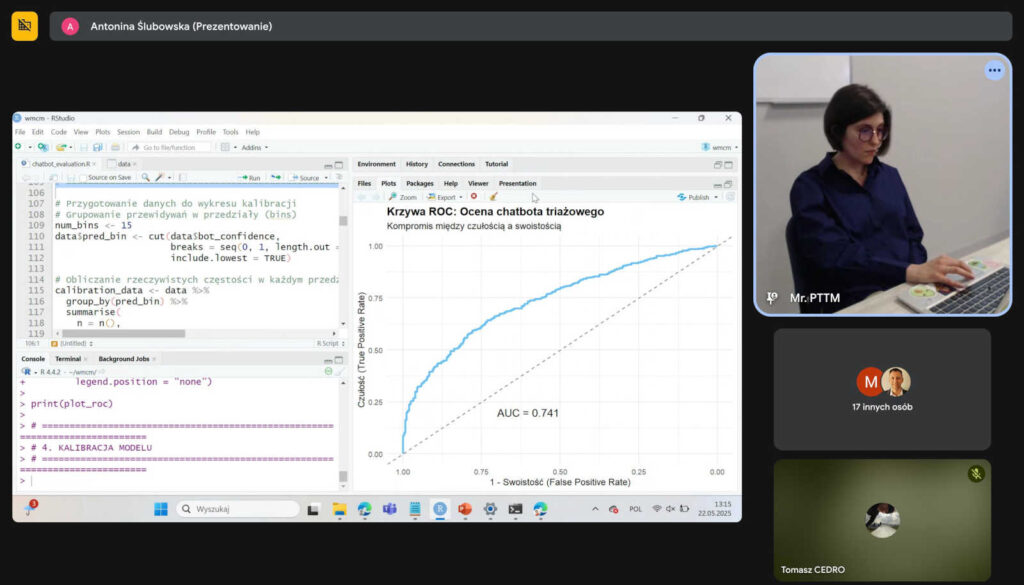Image resolution: width=1024 pixels, height=585 pixels.
Task: Switch to the History tab
Action: point(417,164)
